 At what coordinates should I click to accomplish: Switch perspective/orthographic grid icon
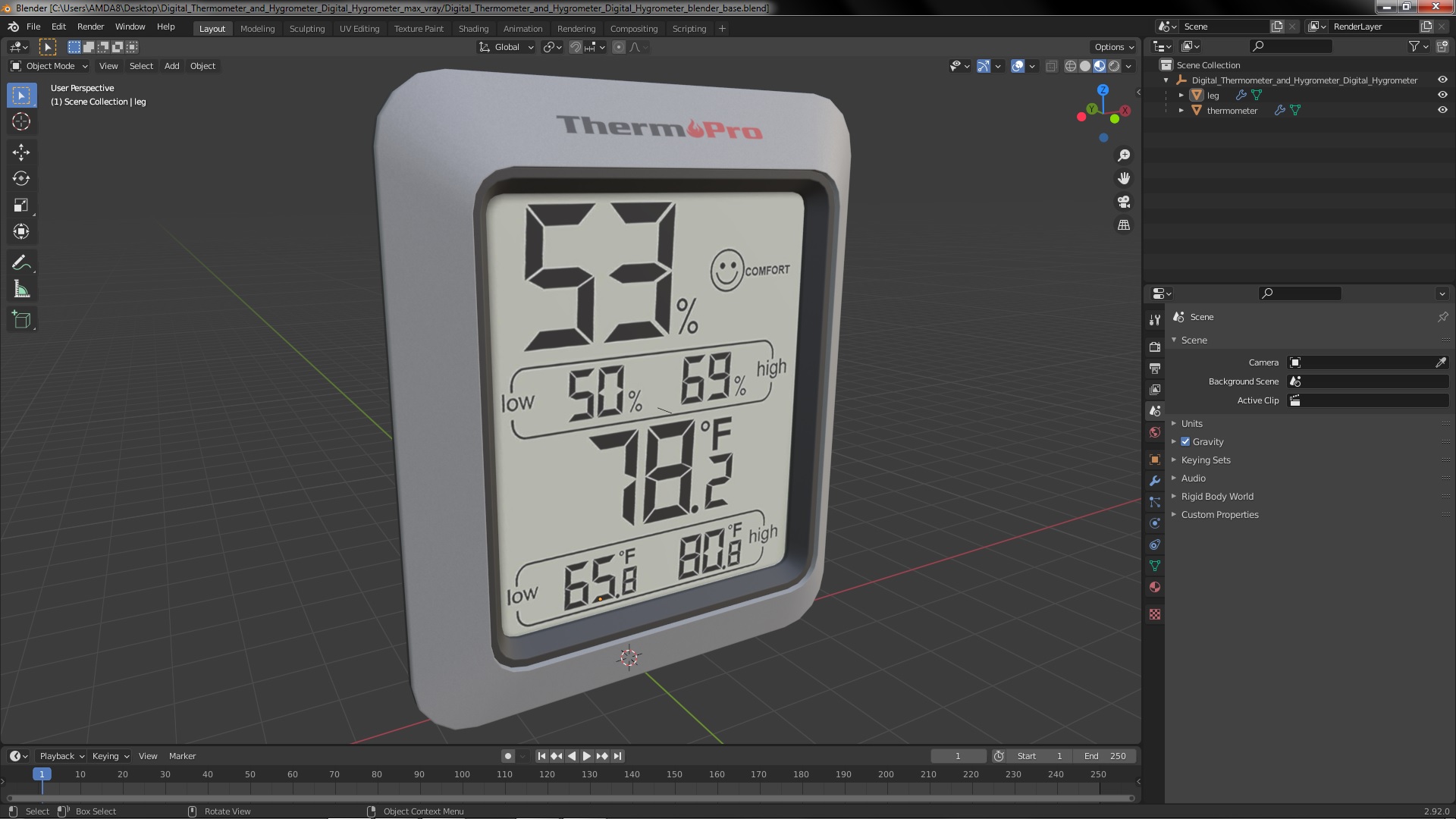tap(1124, 225)
